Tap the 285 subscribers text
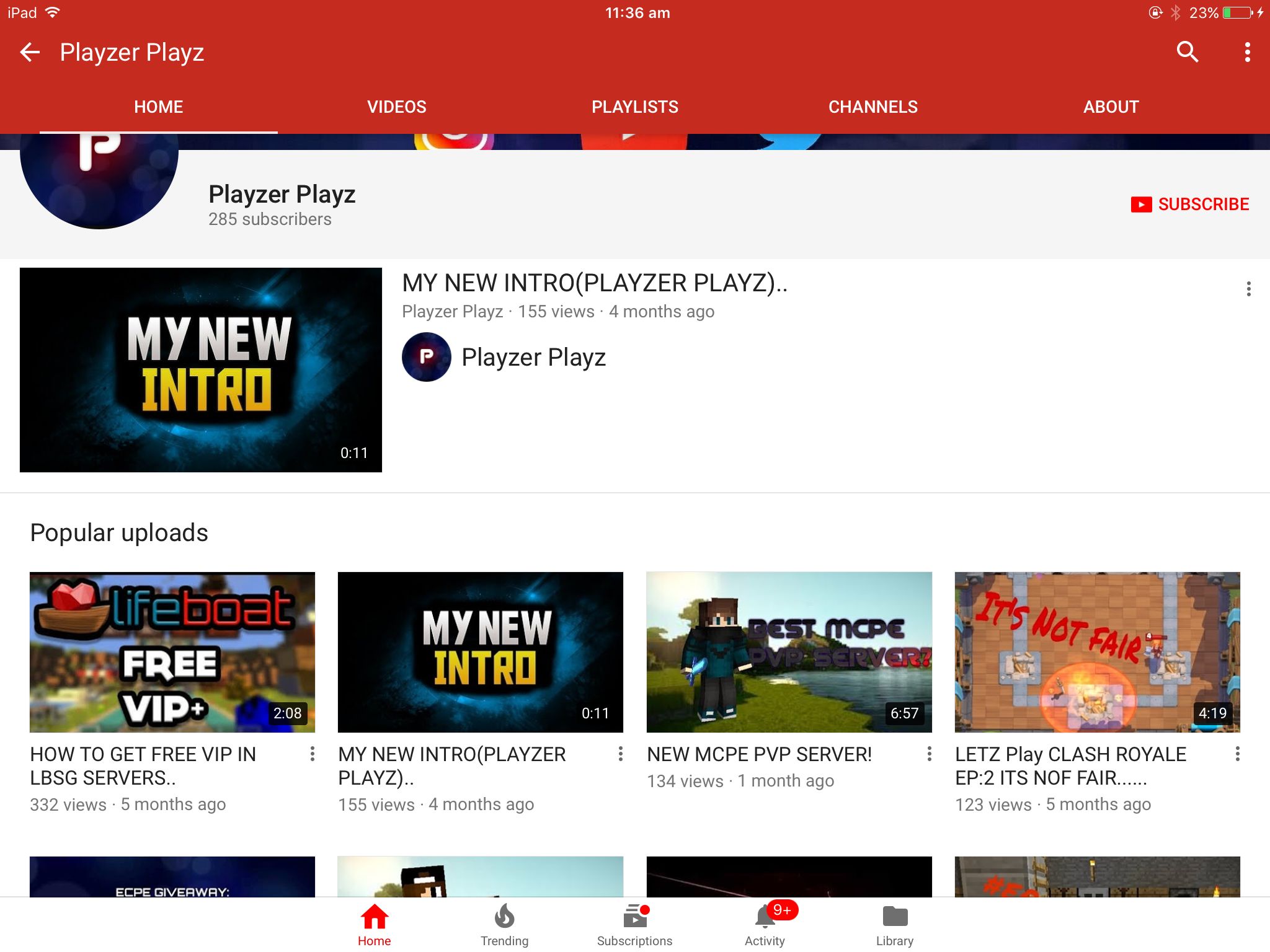This screenshot has height=952, width=1270. click(270, 219)
